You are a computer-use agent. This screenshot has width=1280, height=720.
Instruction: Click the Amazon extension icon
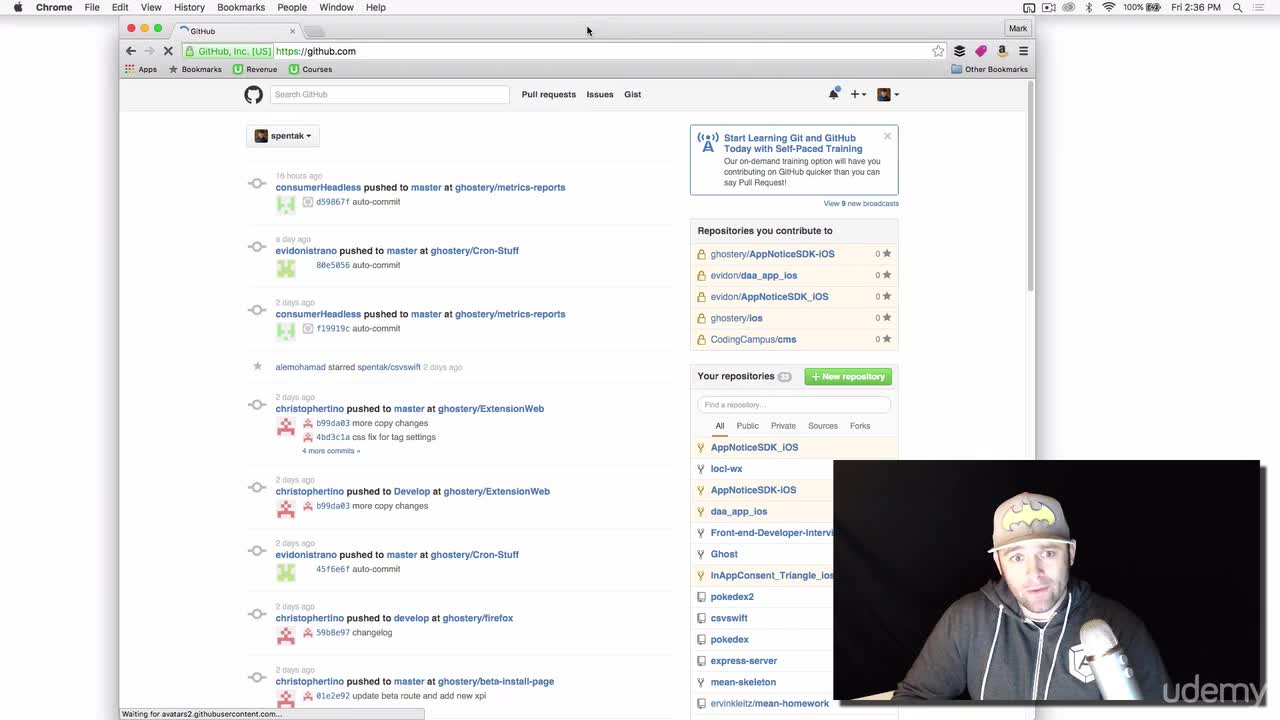[x=1002, y=51]
